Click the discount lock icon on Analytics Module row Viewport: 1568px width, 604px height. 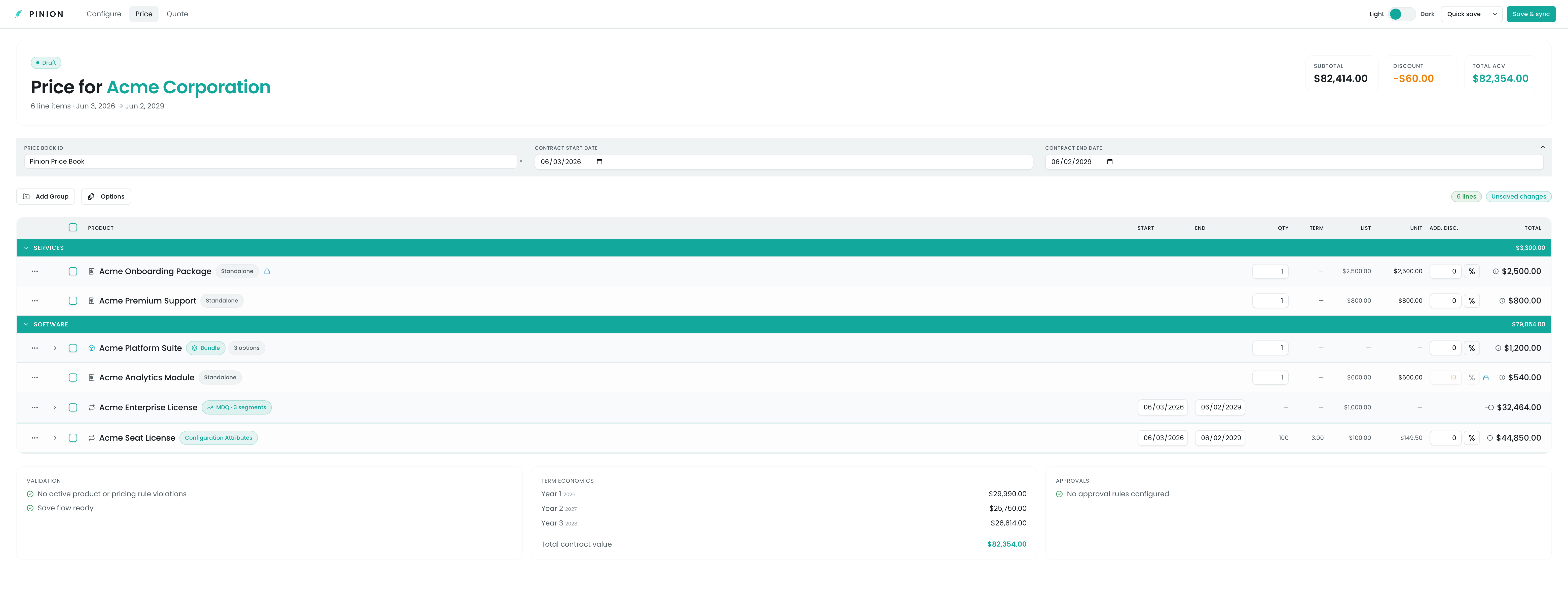coord(1486,377)
